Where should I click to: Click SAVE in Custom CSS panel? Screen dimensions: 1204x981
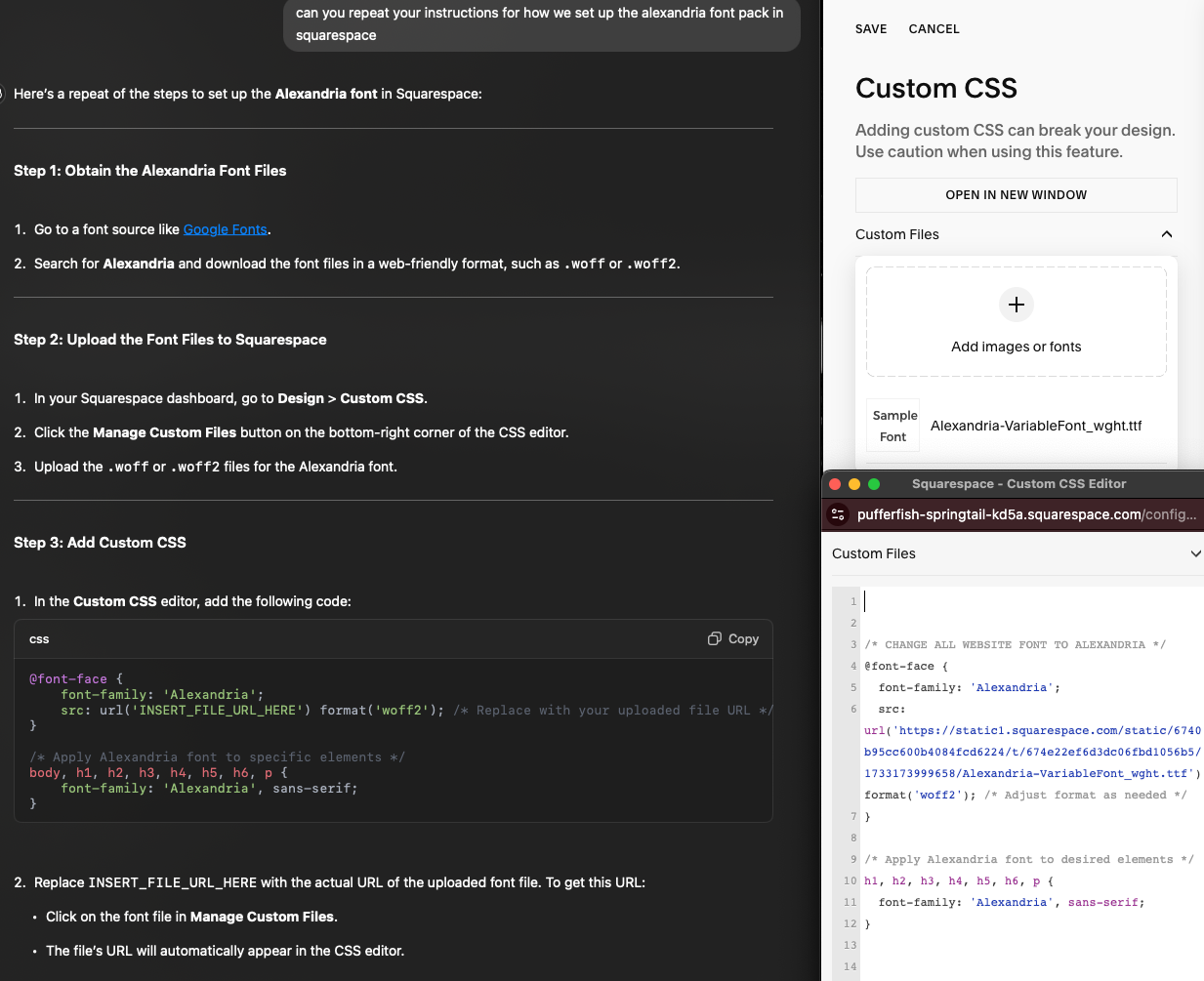[x=871, y=28]
